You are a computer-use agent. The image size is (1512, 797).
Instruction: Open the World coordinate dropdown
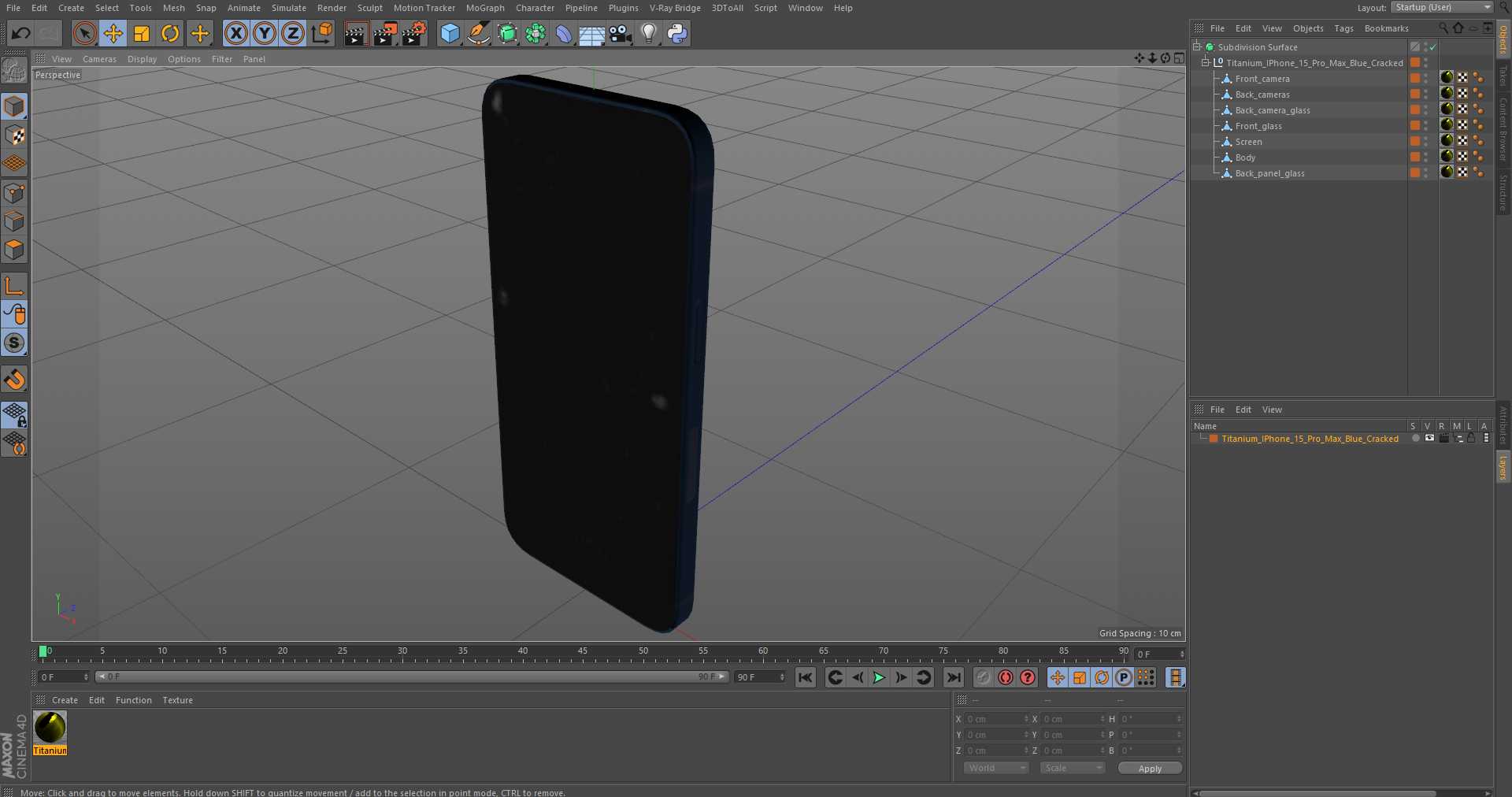point(996,768)
